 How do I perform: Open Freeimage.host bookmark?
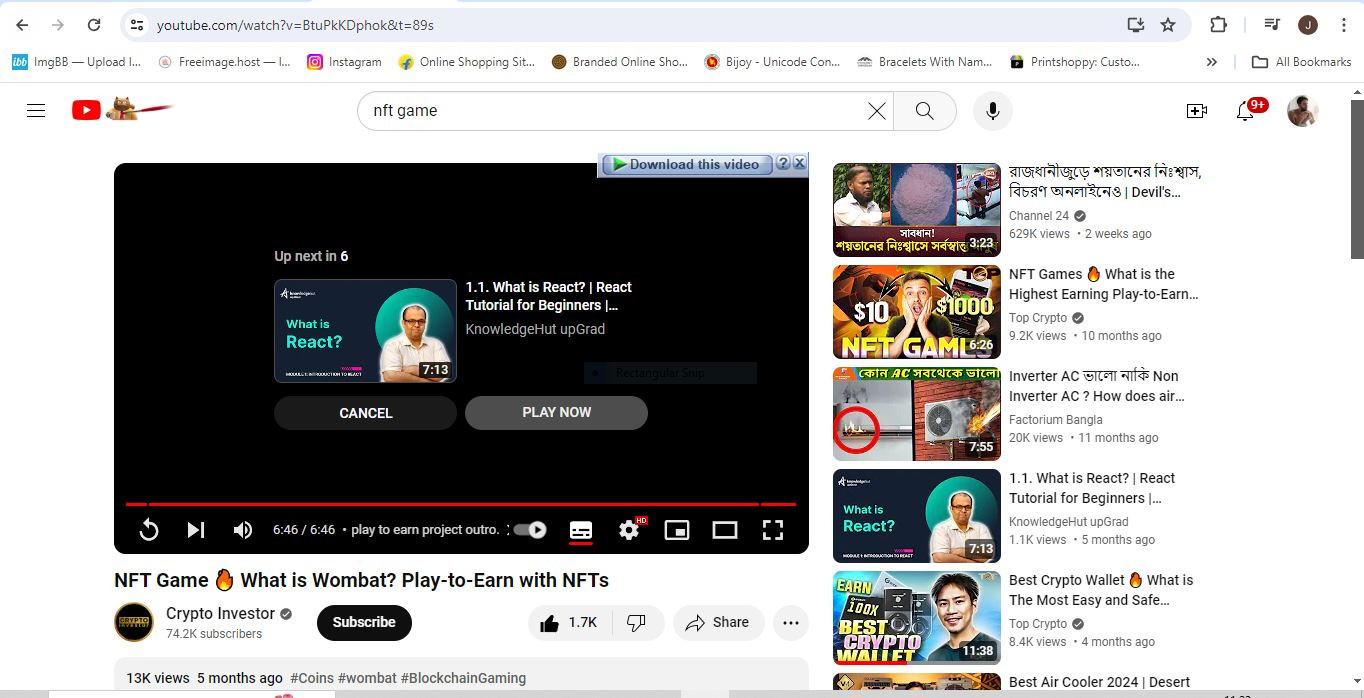coord(225,62)
